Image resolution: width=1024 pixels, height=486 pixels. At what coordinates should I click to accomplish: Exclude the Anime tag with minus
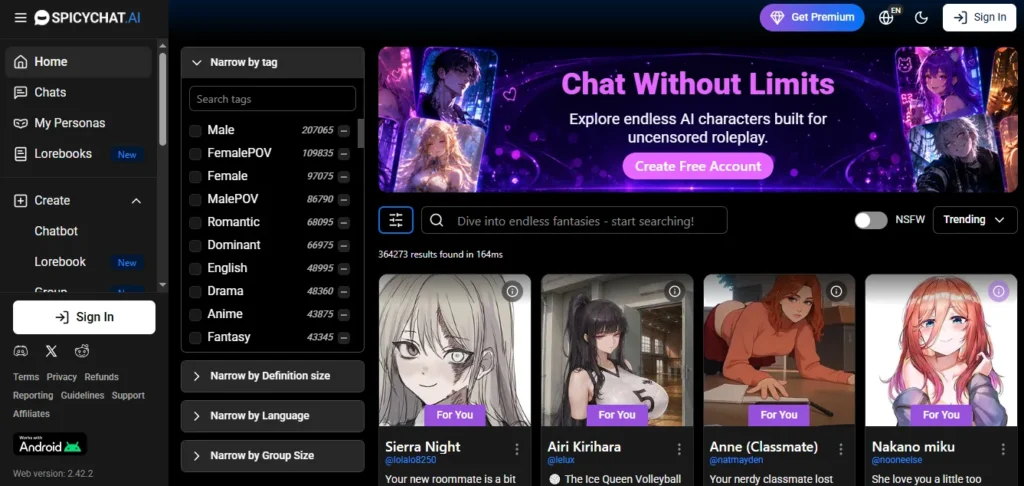click(344, 315)
